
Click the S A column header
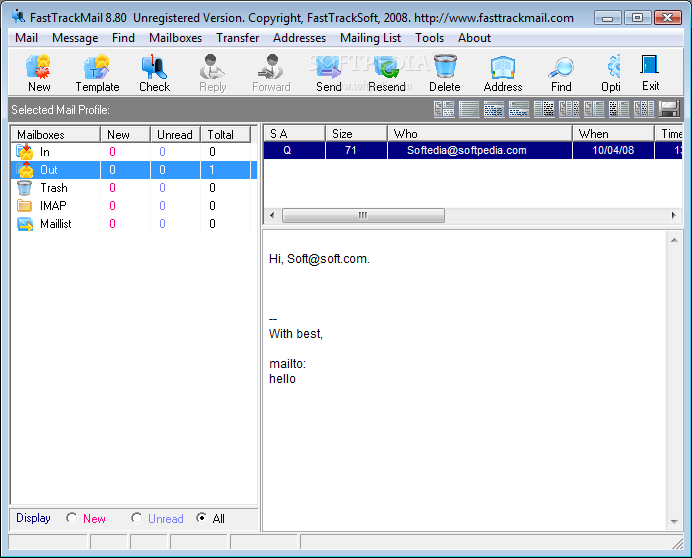[294, 134]
